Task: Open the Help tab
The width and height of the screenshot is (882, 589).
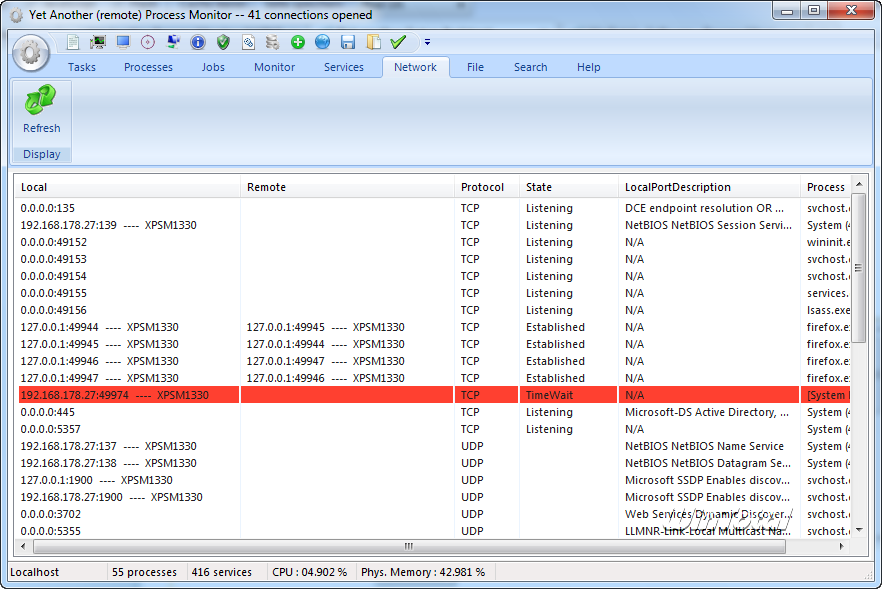Action: (x=588, y=67)
